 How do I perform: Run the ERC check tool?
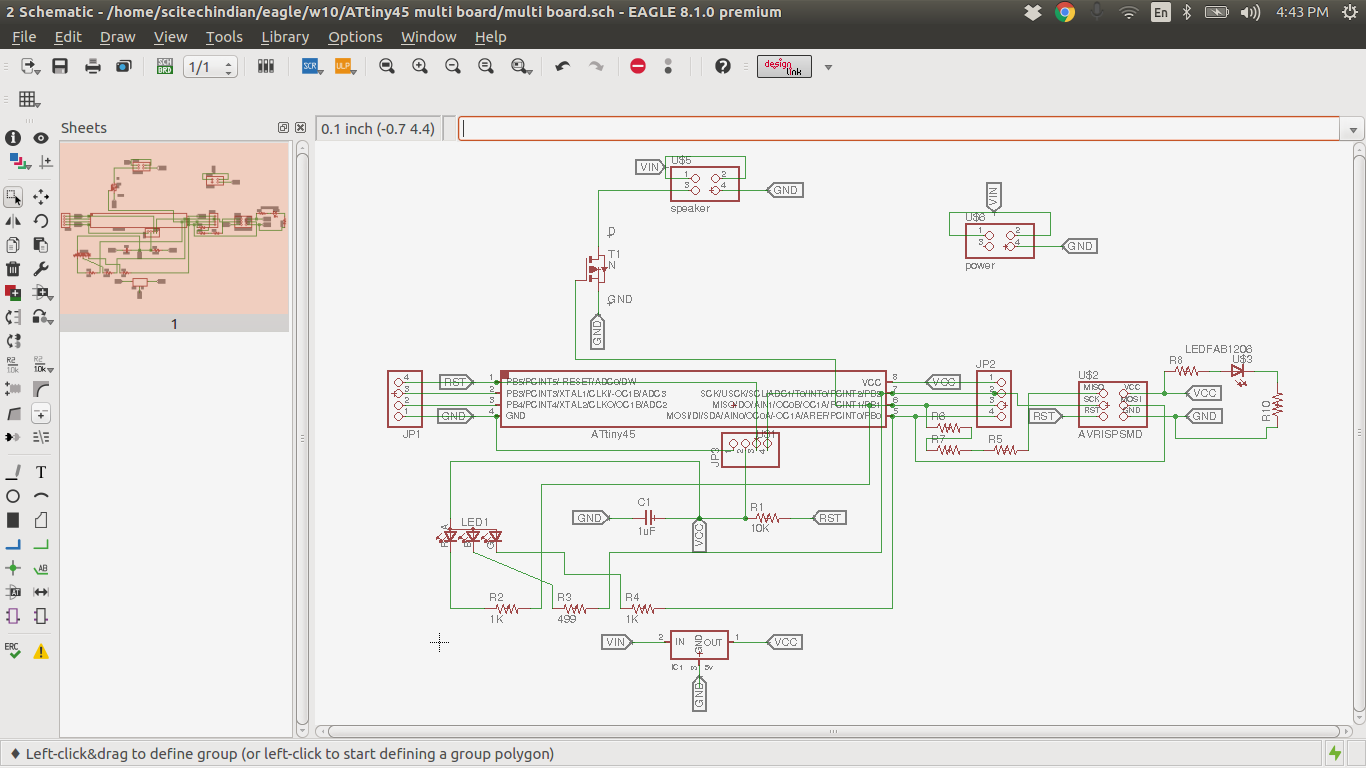coord(13,650)
